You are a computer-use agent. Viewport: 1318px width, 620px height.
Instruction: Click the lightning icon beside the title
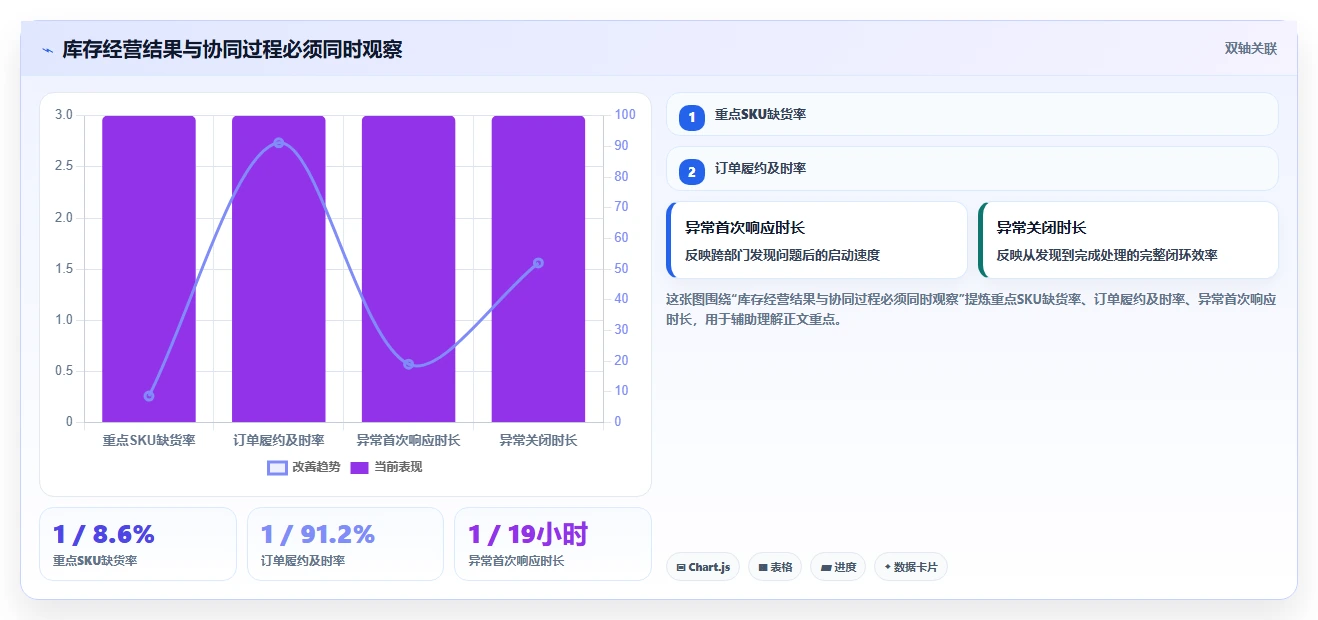(x=47, y=50)
